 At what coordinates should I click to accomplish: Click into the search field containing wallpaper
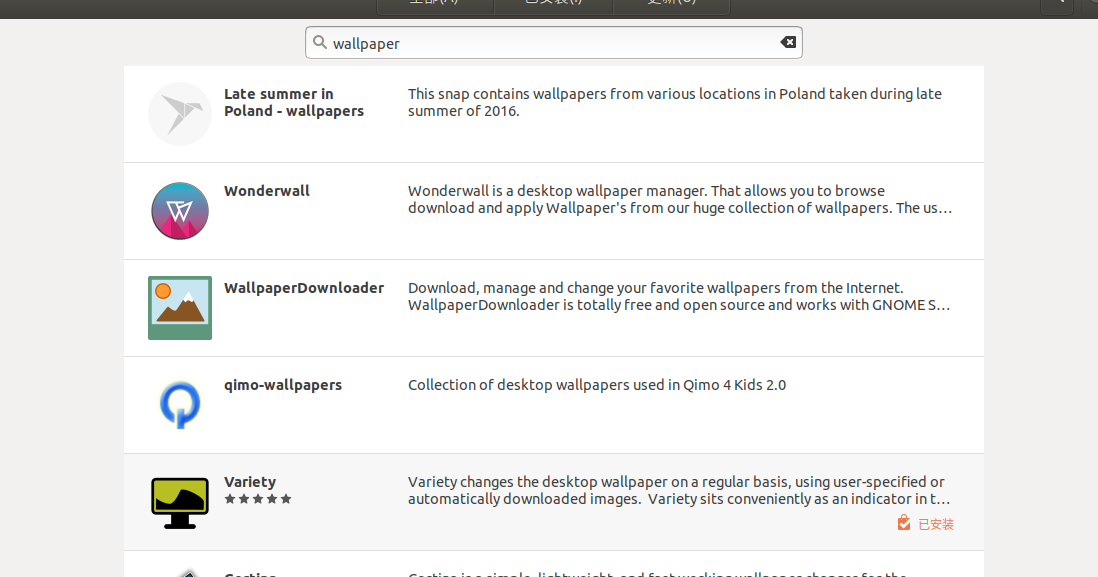click(x=553, y=43)
